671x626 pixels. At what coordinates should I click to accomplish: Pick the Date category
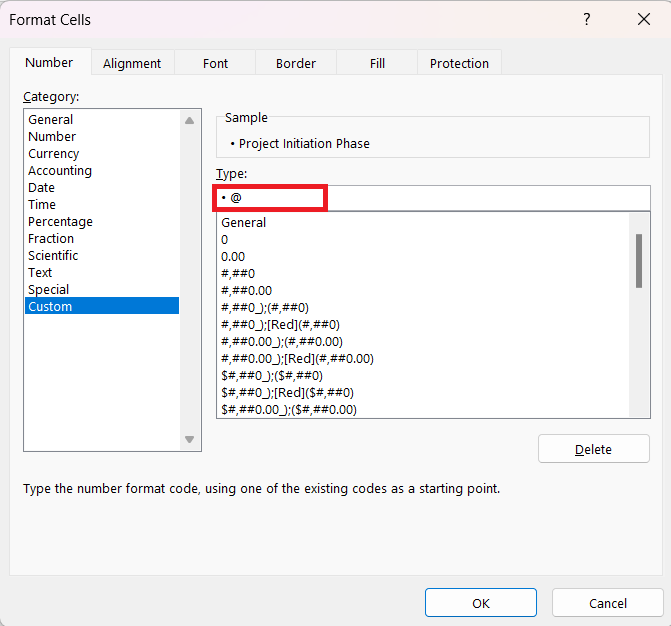click(102, 187)
